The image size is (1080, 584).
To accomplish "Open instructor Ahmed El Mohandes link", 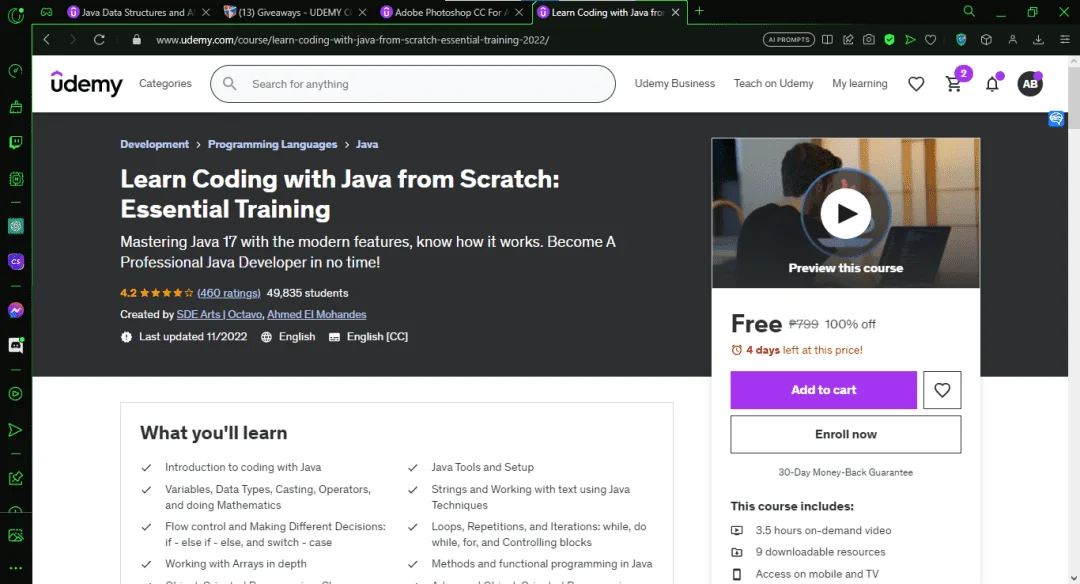I will point(317,315).
